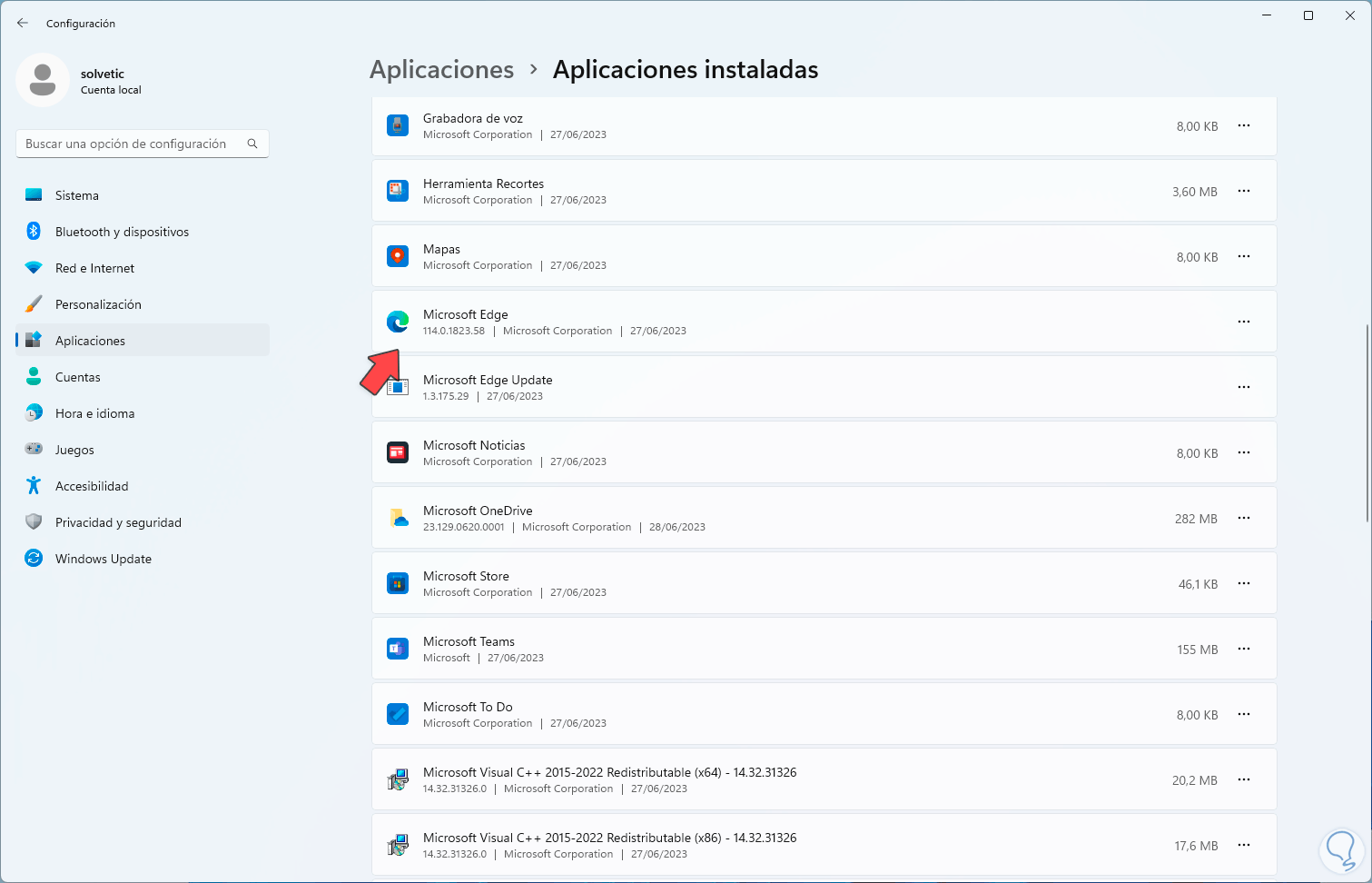The width and height of the screenshot is (1372, 883).
Task: Expand the three-dot menu for Microsoft Teams
Action: pyautogui.click(x=1244, y=649)
